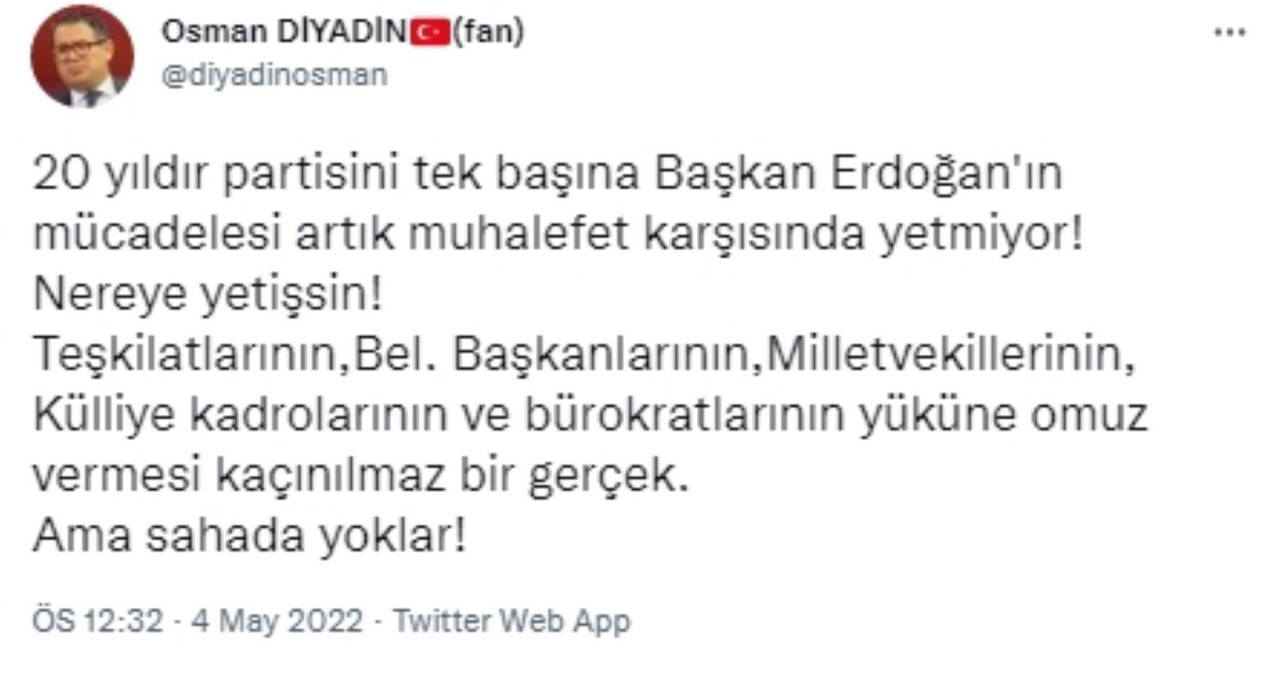This screenshot has width=1280, height=676.
Task: Open the tweet's more options menu
Action: point(1229,32)
